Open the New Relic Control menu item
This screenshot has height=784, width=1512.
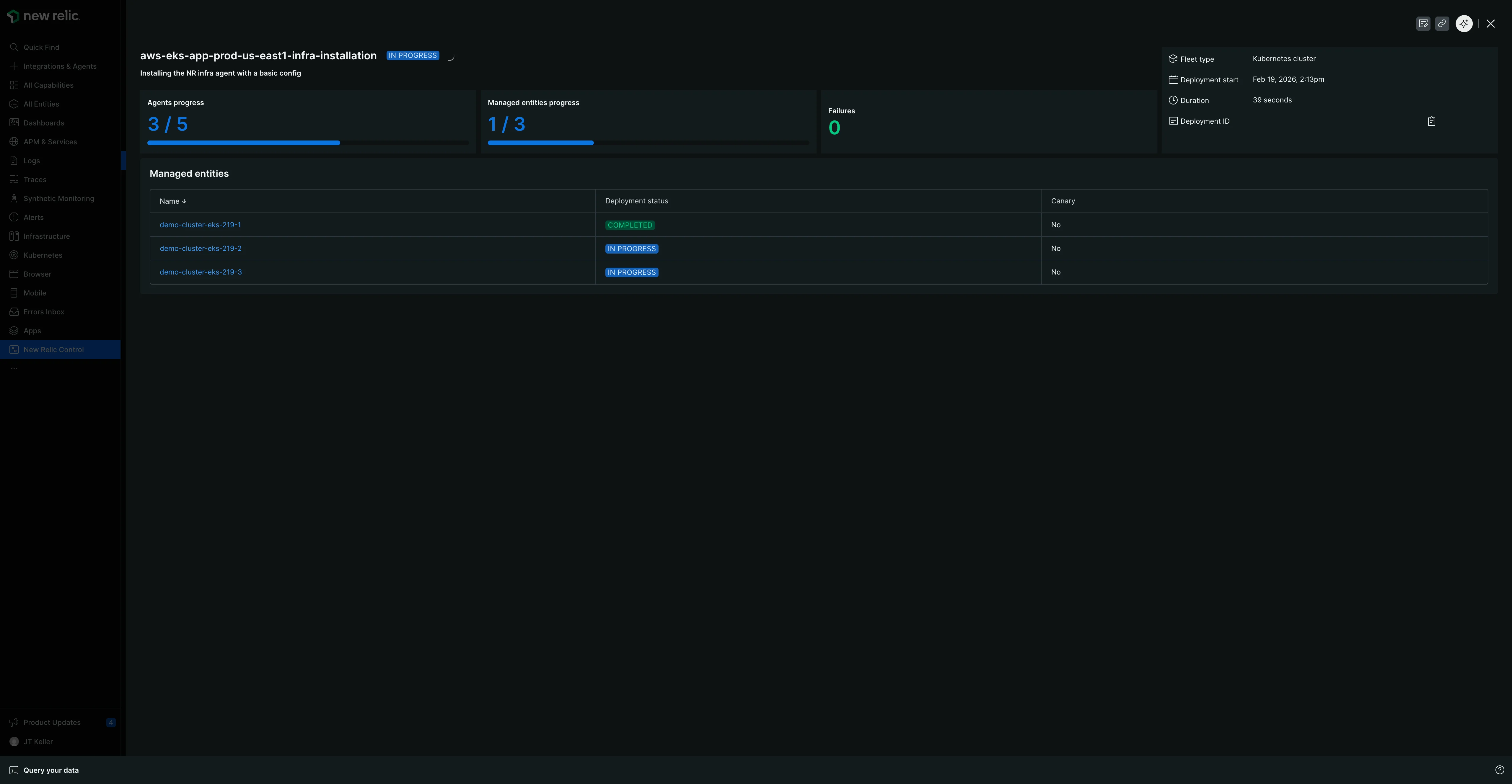click(x=53, y=350)
